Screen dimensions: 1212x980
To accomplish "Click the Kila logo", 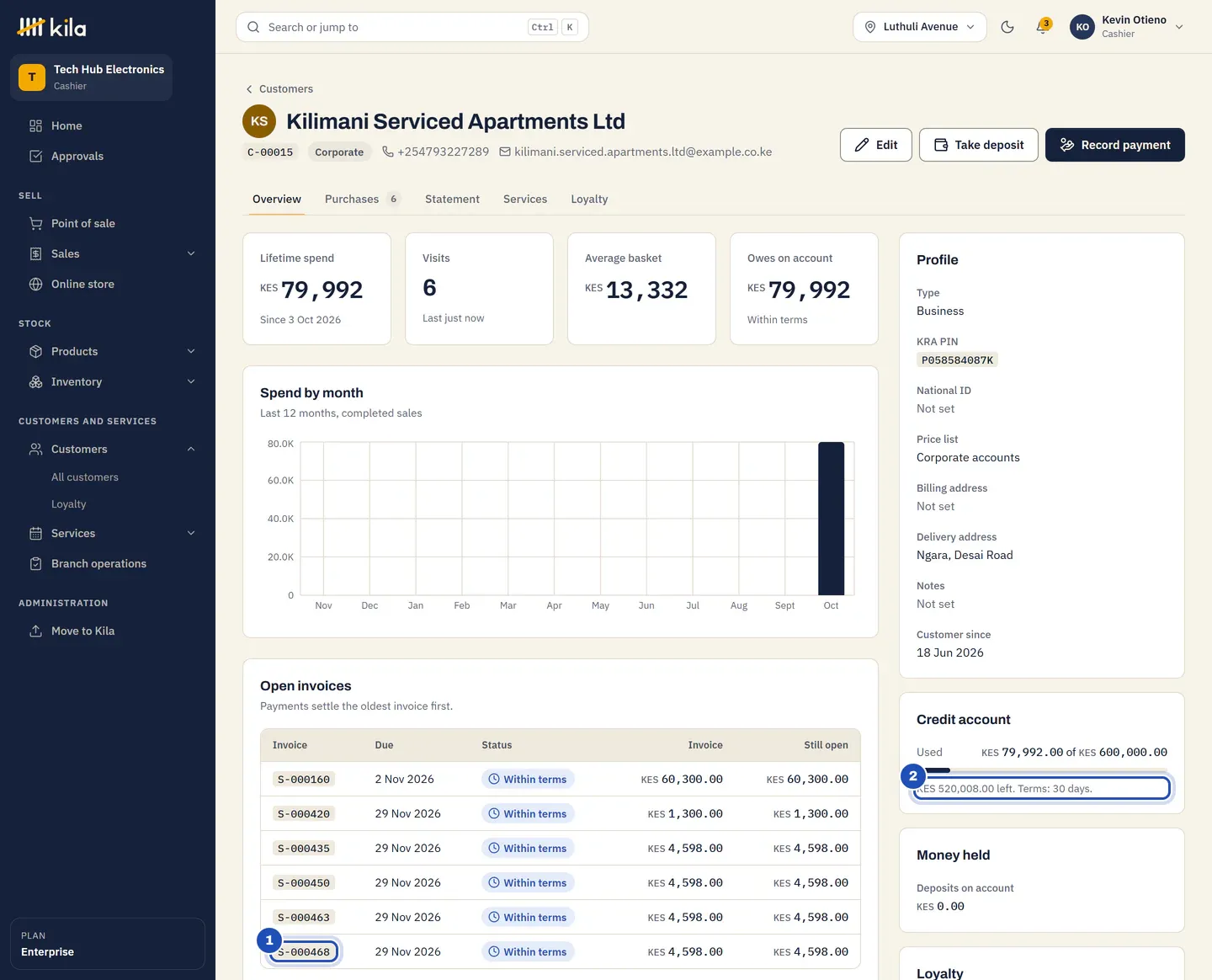I will pyautogui.click(x=51, y=27).
